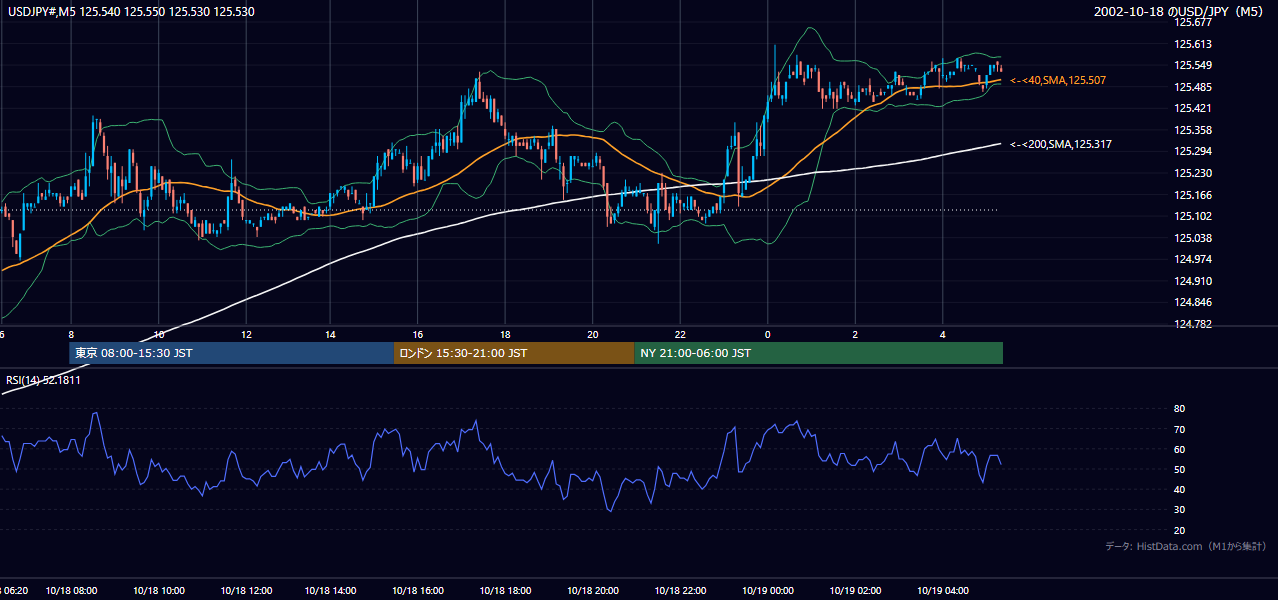Click price axis value 124.846
The image size is (1278, 600).
pos(1193,302)
